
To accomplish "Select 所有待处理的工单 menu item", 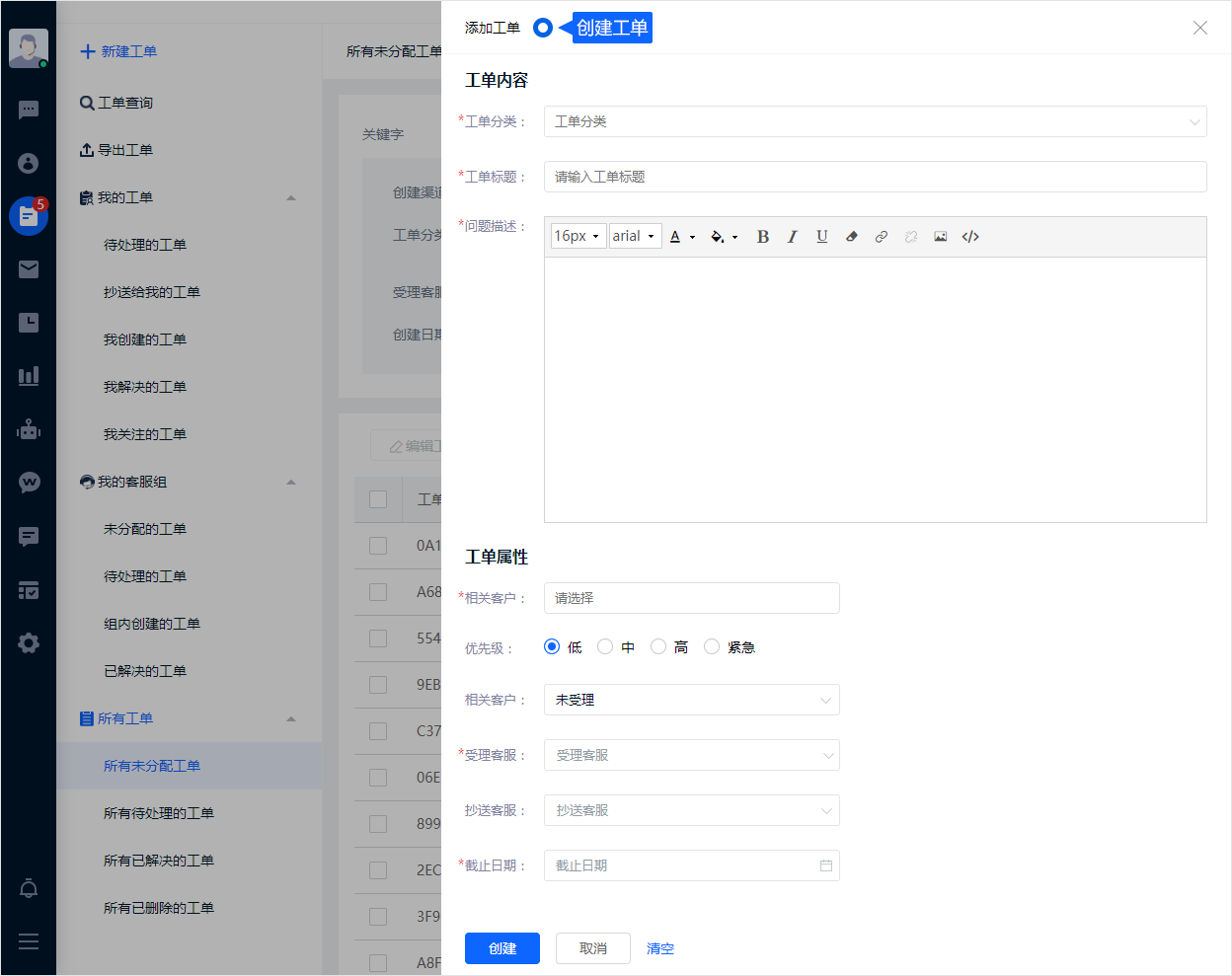I will (159, 813).
